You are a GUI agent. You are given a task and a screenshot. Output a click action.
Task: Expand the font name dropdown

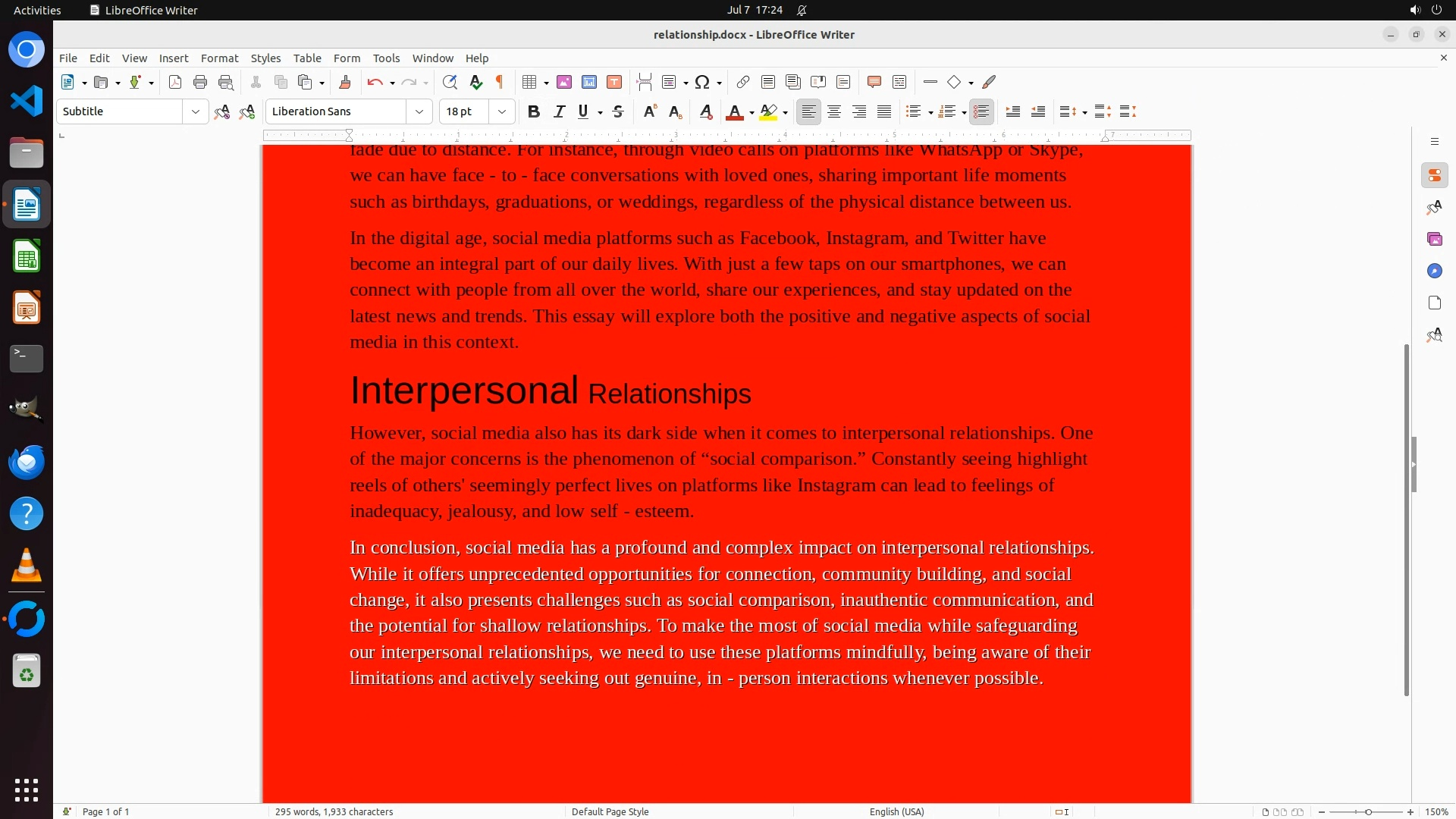click(419, 111)
